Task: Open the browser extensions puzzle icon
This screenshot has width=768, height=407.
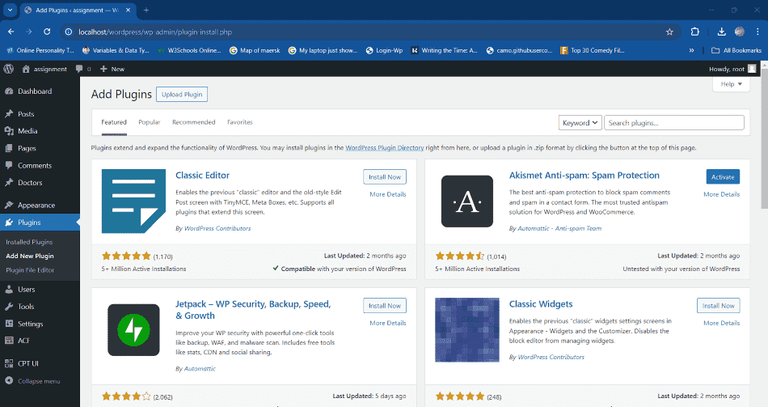Action: (x=695, y=32)
